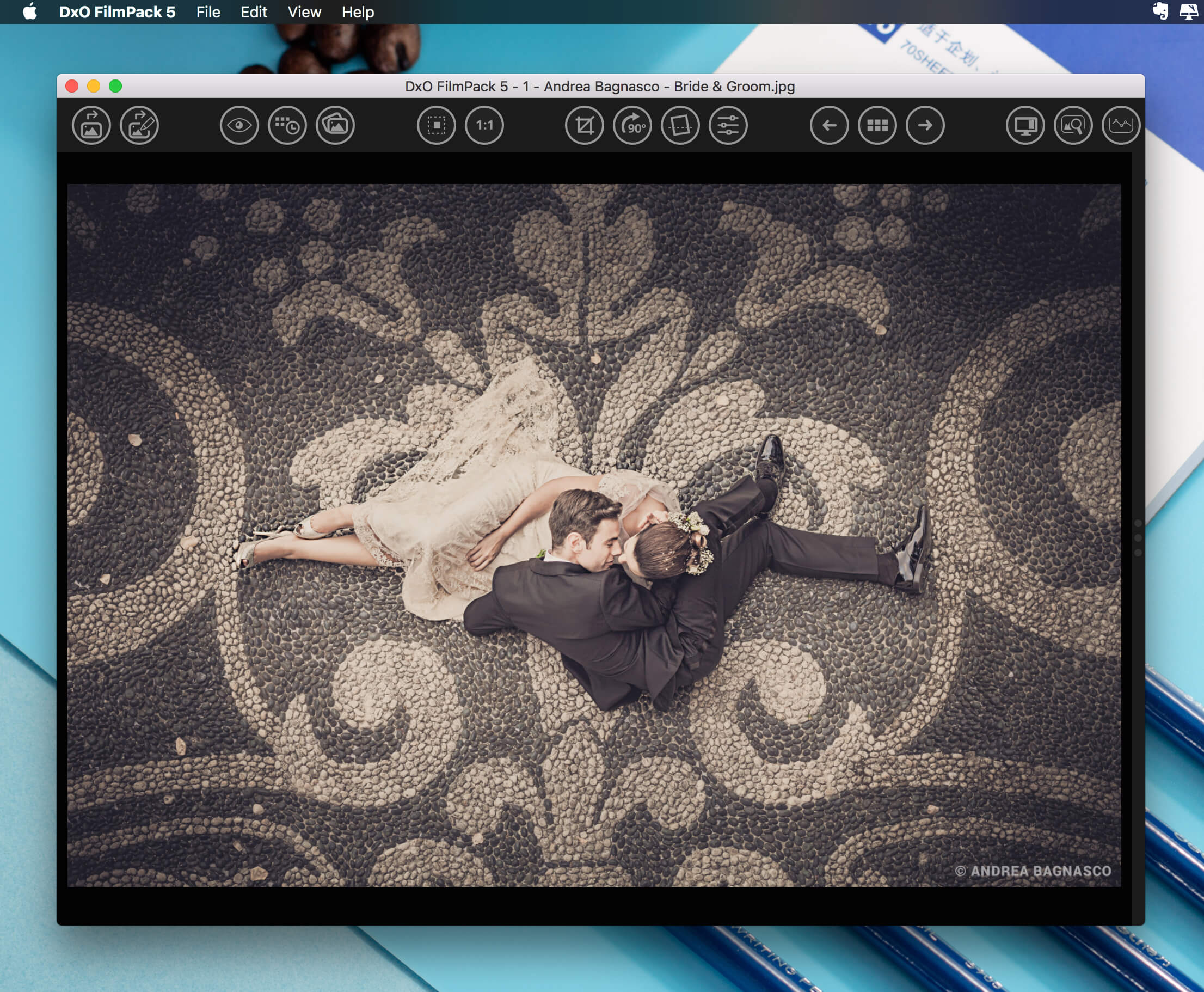Zoom the window with the green button
Image resolution: width=1204 pixels, height=992 pixels.
(115, 86)
